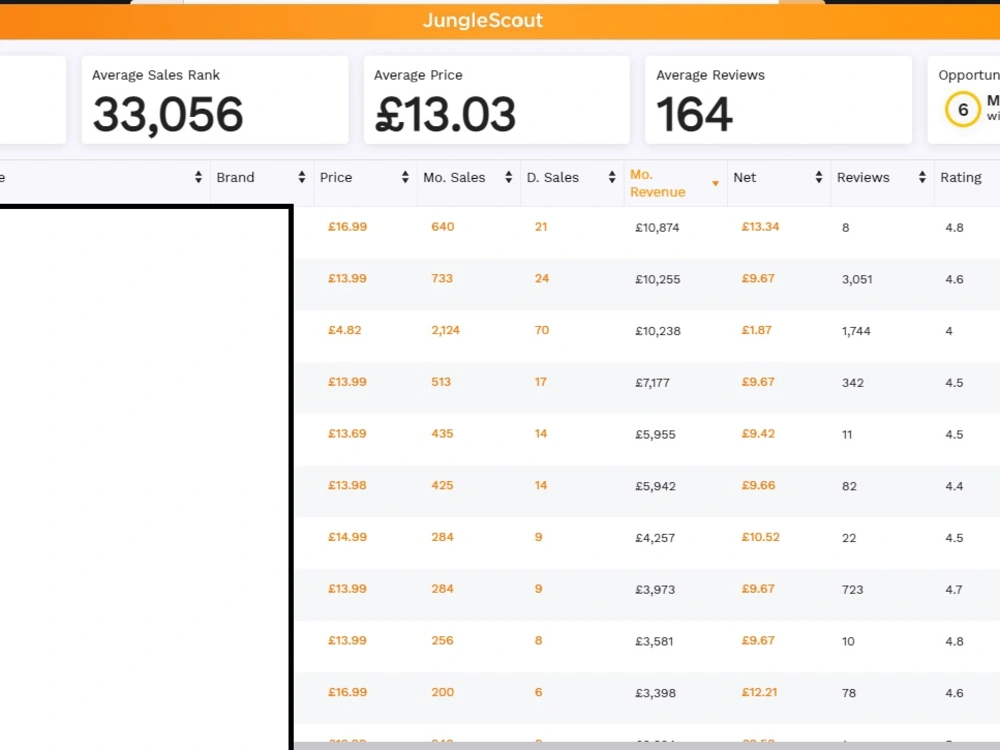The height and width of the screenshot is (750, 1000).
Task: Select rating 4.7
Action: point(954,589)
